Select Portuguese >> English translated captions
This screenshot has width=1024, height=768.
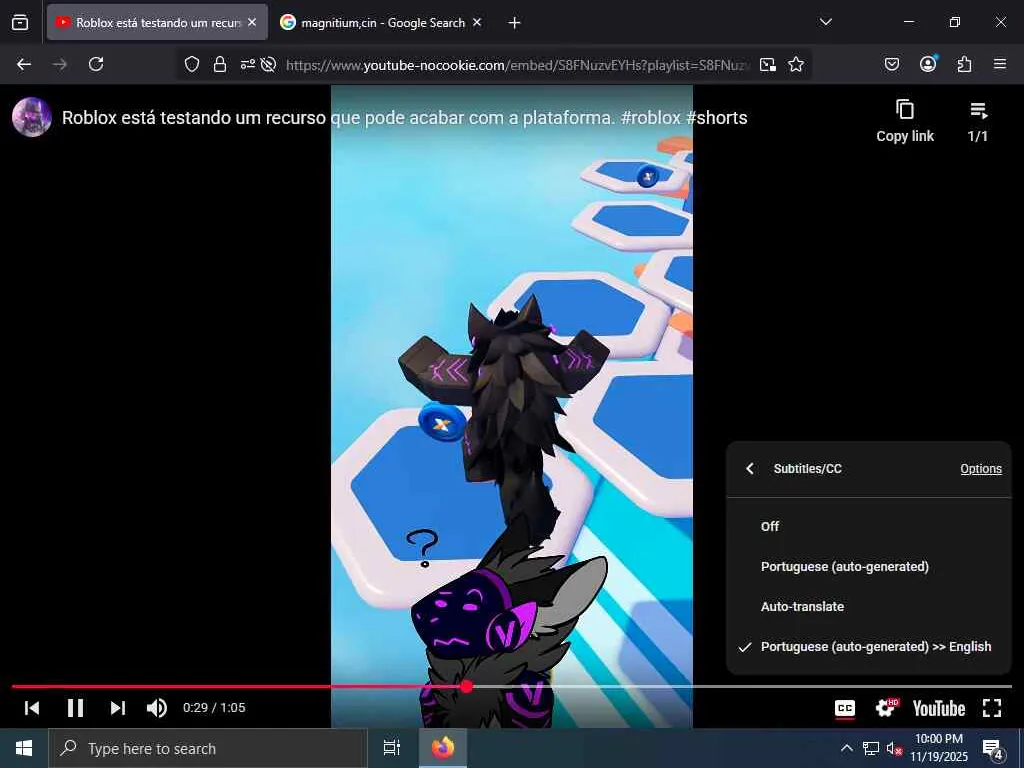[869, 647]
